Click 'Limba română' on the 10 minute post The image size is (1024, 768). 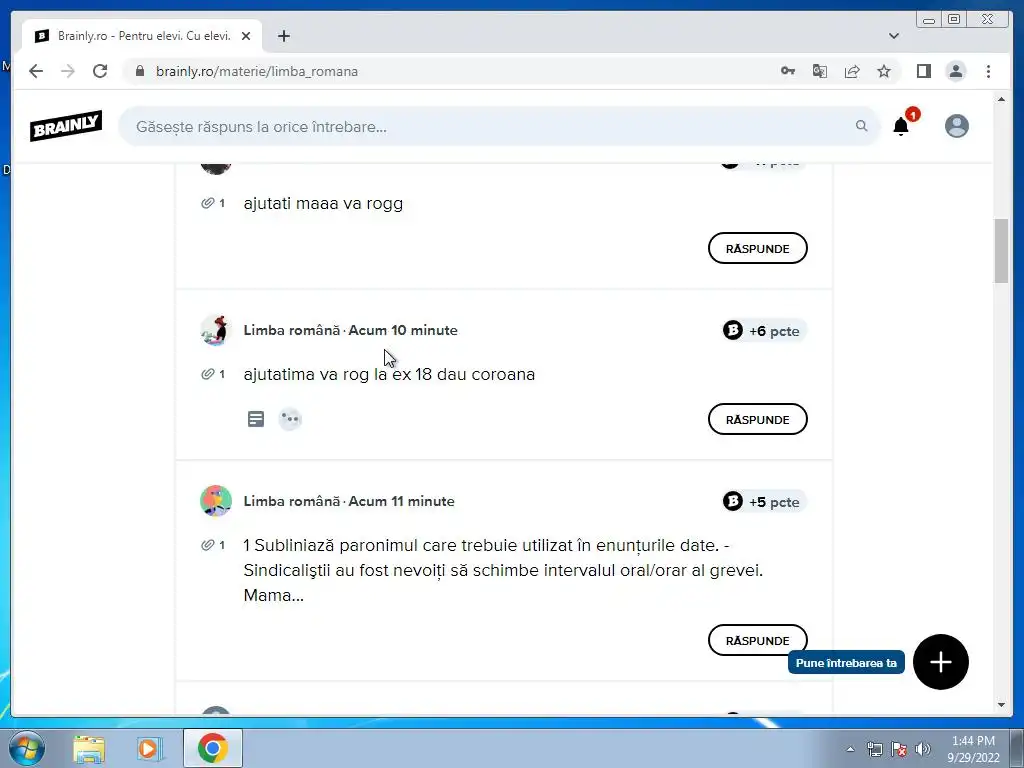pyautogui.click(x=291, y=330)
